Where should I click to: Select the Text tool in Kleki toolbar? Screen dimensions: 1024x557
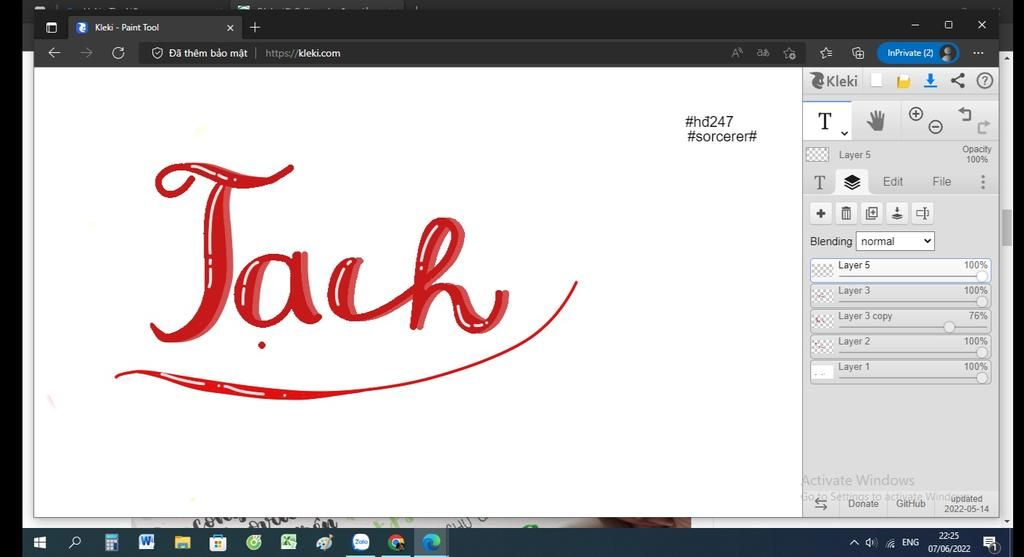(x=824, y=121)
